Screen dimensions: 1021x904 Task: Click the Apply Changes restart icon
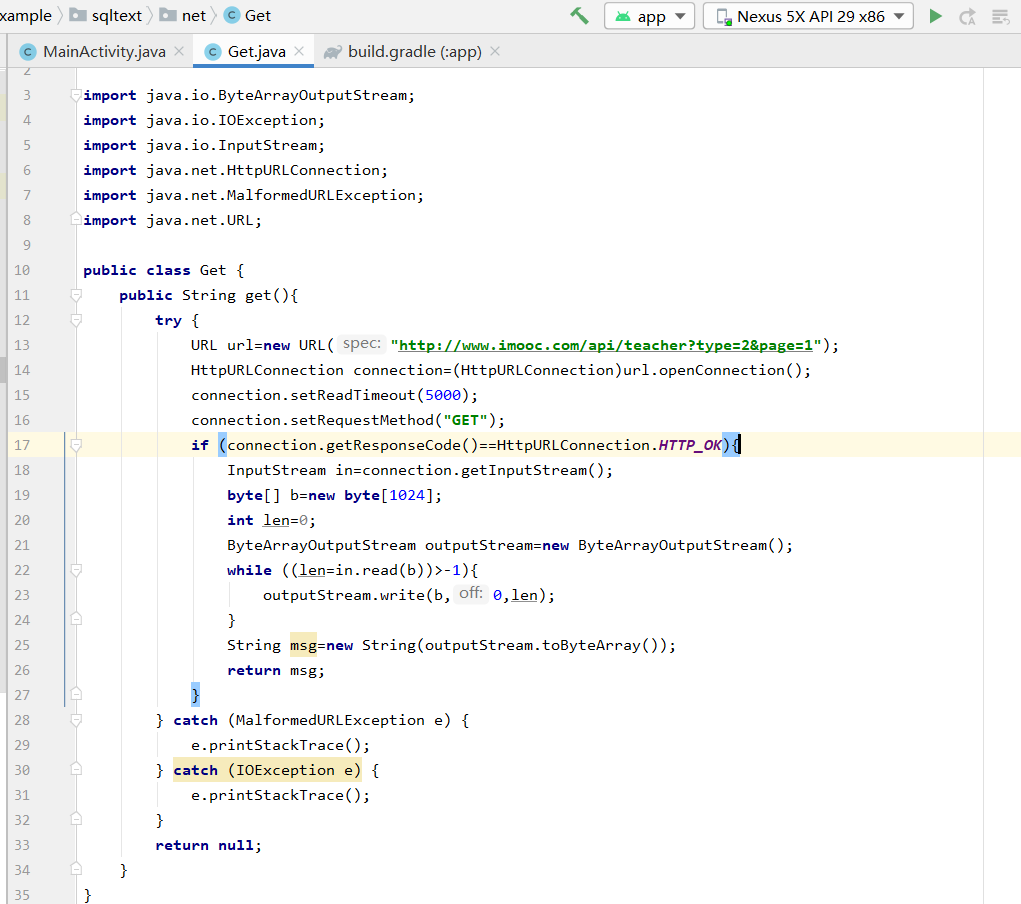tap(967, 16)
